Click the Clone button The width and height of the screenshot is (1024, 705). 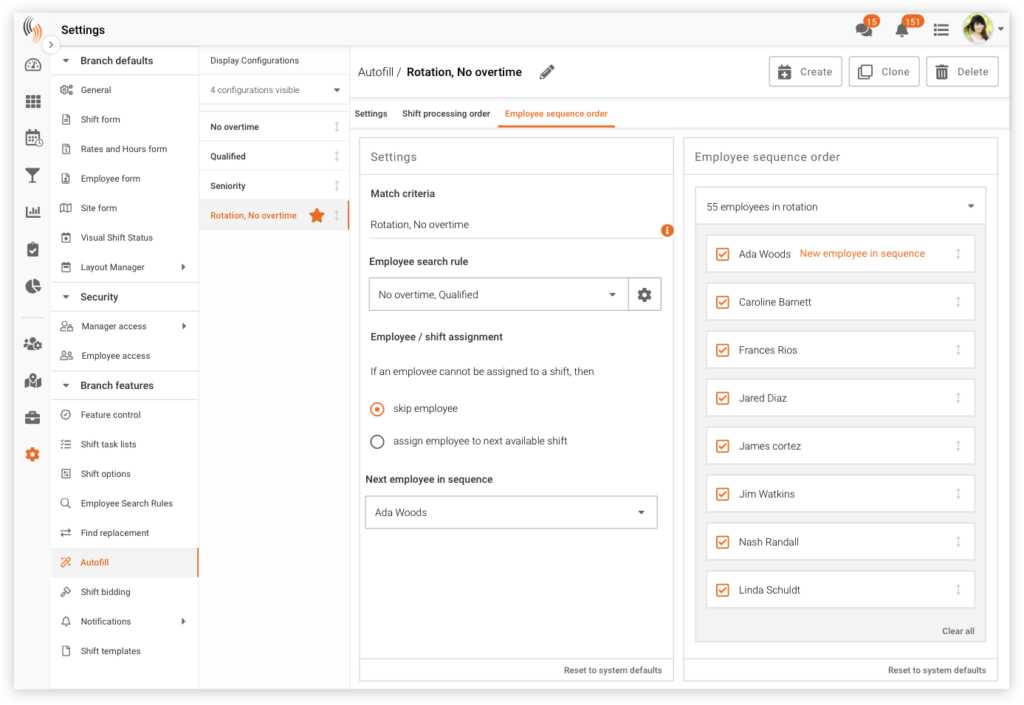[884, 72]
